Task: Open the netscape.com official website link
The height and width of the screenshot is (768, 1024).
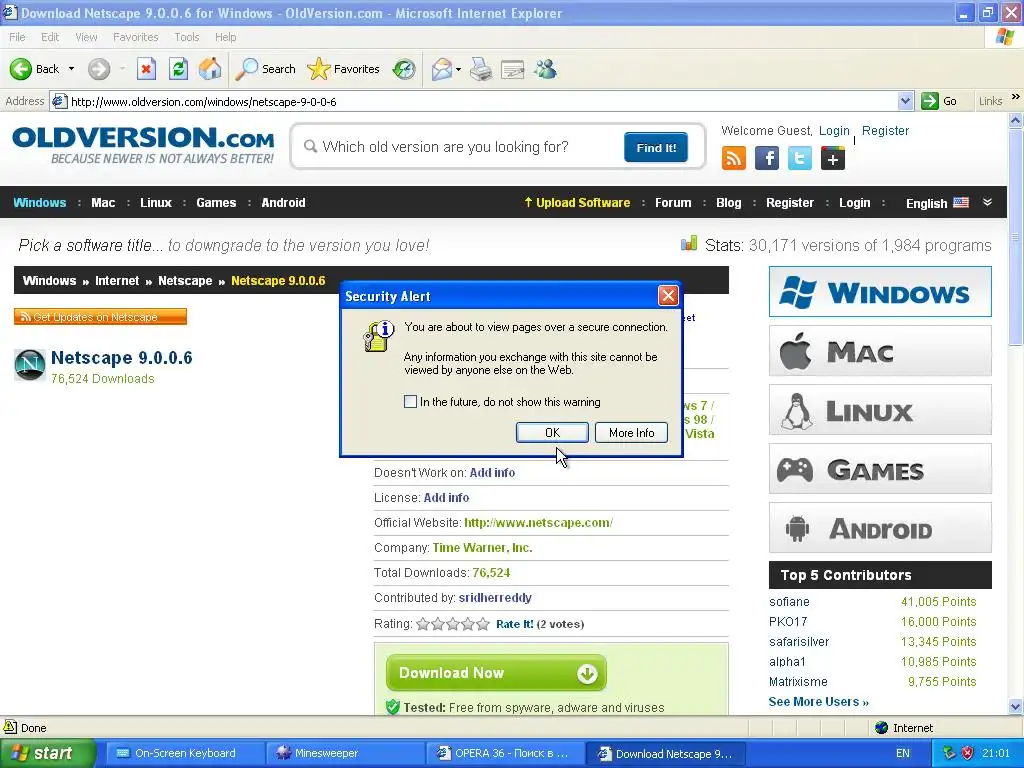Action: point(538,522)
